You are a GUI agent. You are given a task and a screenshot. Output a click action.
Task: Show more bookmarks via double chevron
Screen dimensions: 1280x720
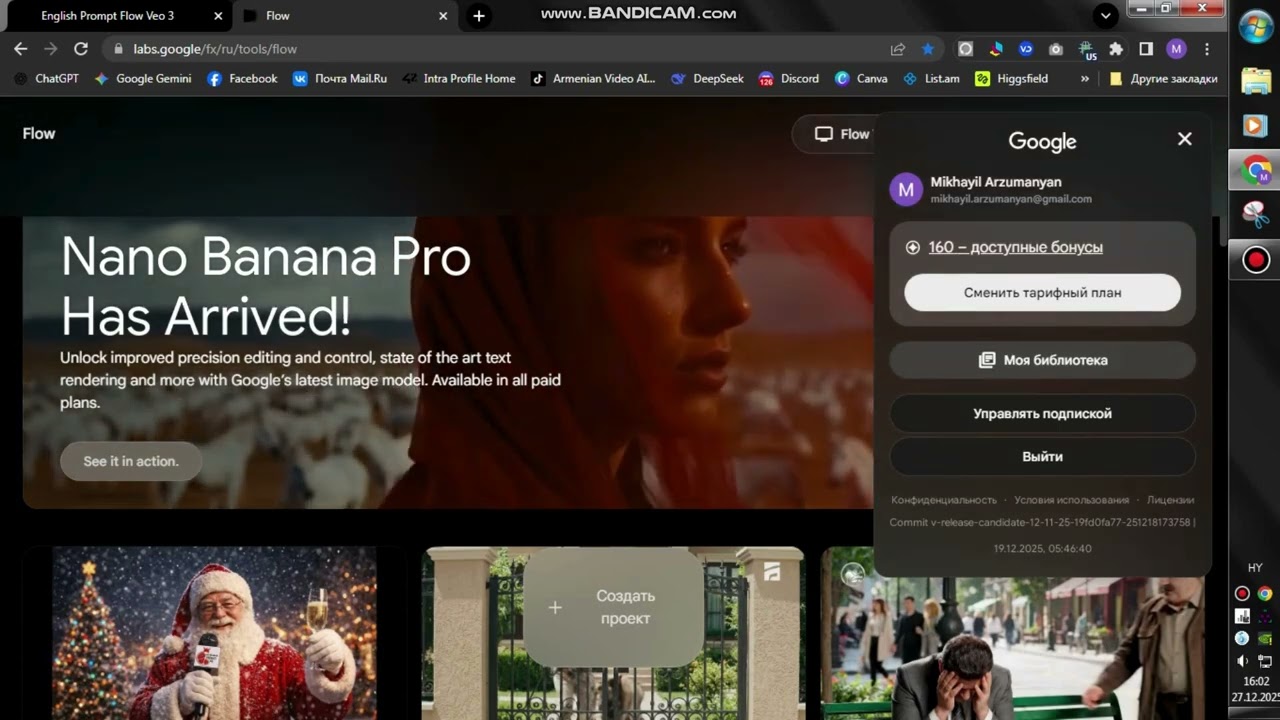click(x=1085, y=78)
